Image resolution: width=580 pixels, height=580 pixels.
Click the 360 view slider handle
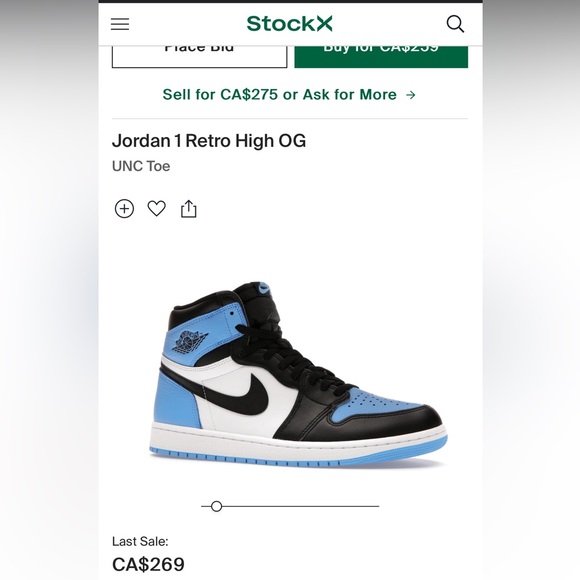[x=216, y=506]
